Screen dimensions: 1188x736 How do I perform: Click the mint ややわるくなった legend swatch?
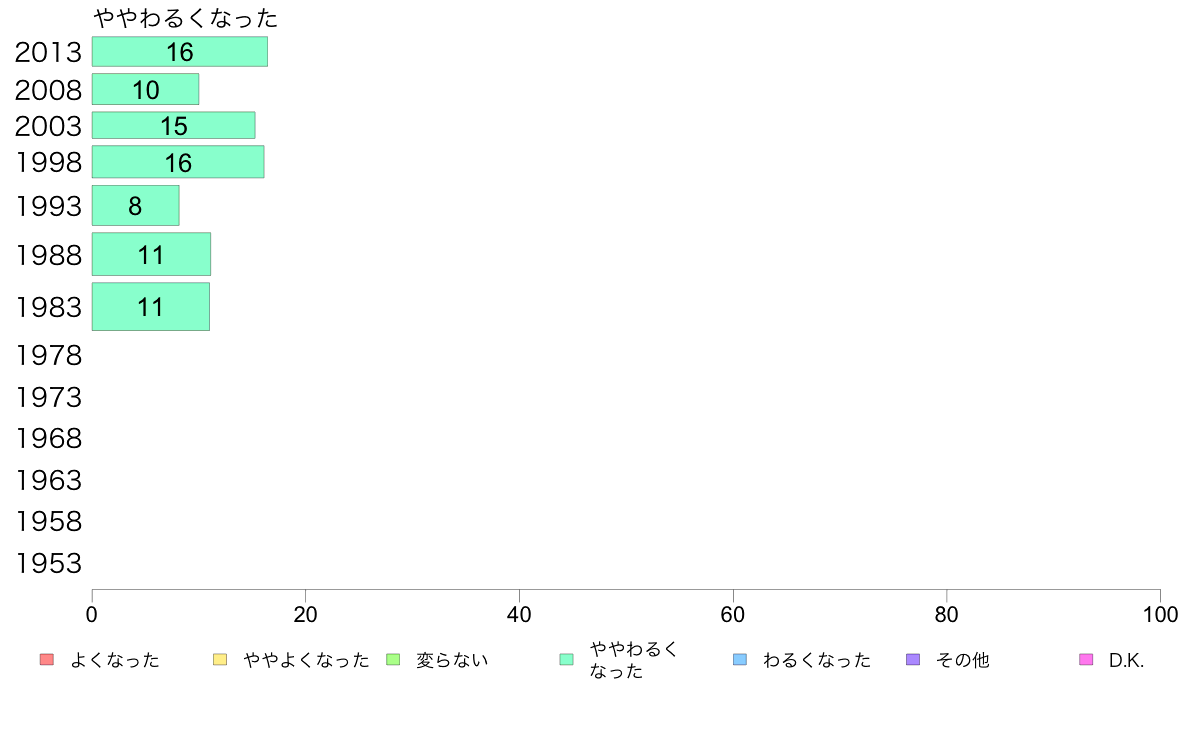point(567,660)
